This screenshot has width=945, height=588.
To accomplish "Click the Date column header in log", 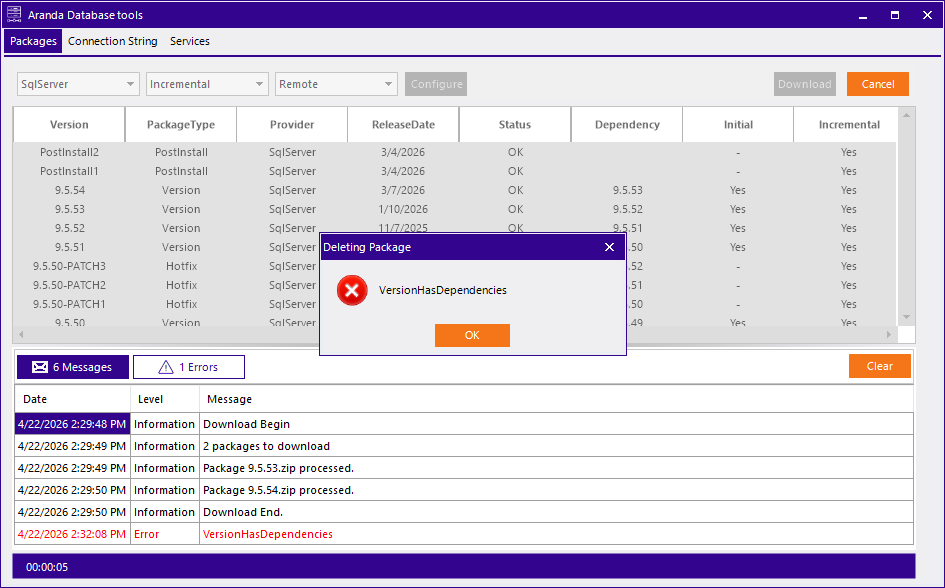I will [x=72, y=399].
